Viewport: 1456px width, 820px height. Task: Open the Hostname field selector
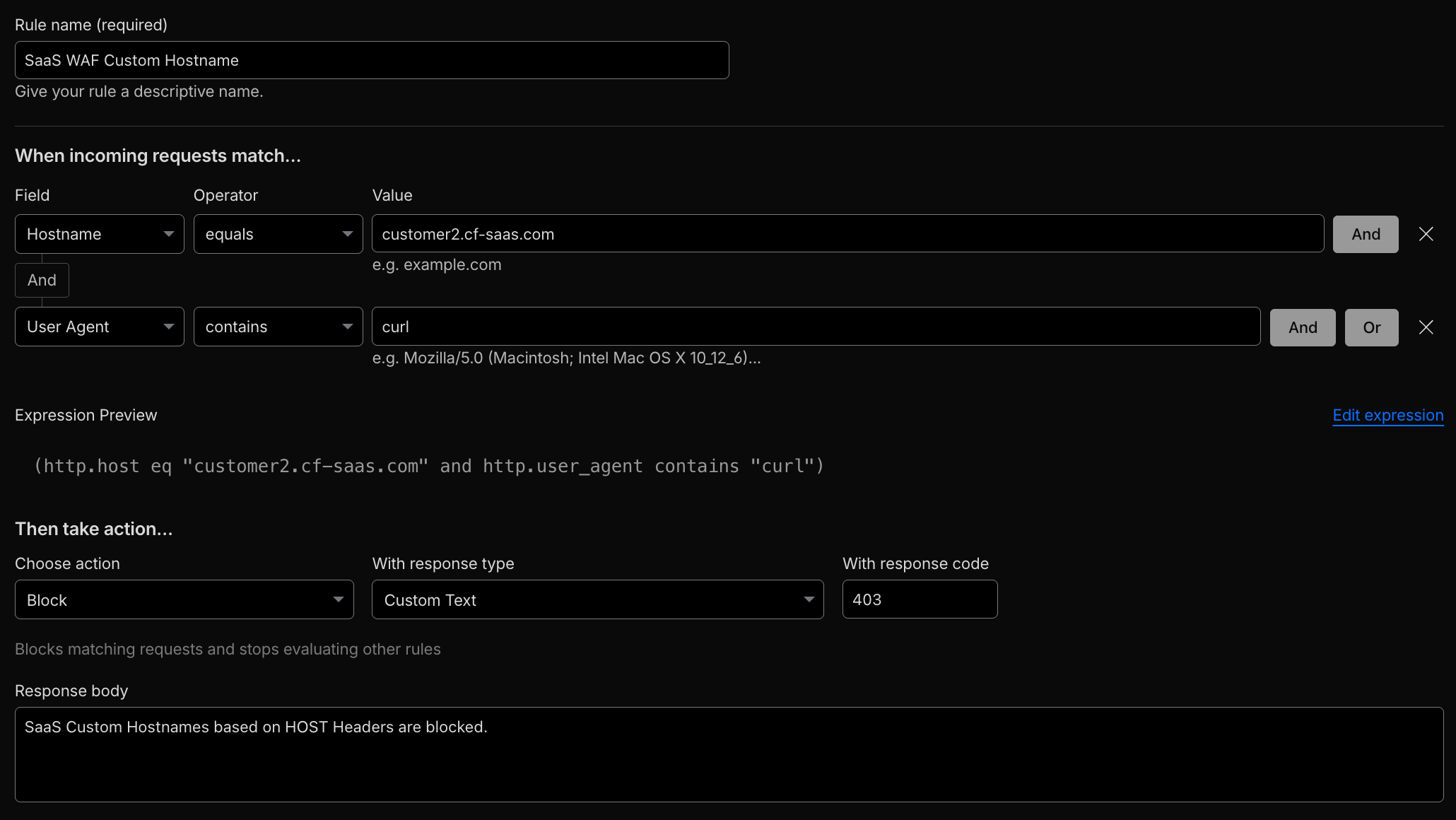pyautogui.click(x=99, y=233)
